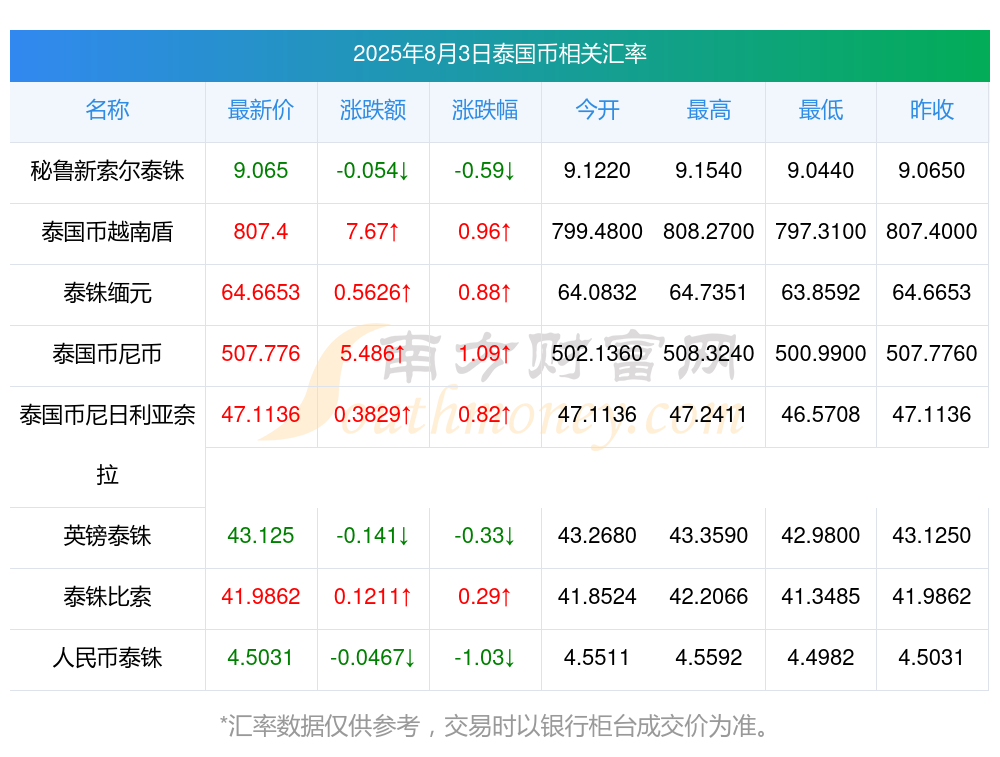Click latest price 9.065
The width and height of the screenshot is (1000, 757).
point(261,171)
